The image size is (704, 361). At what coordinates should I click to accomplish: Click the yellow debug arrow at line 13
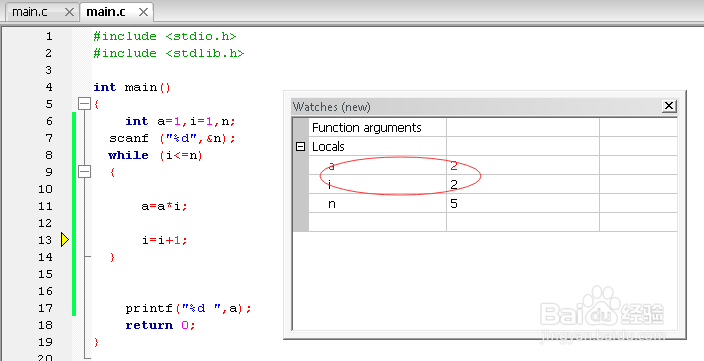coord(65,240)
